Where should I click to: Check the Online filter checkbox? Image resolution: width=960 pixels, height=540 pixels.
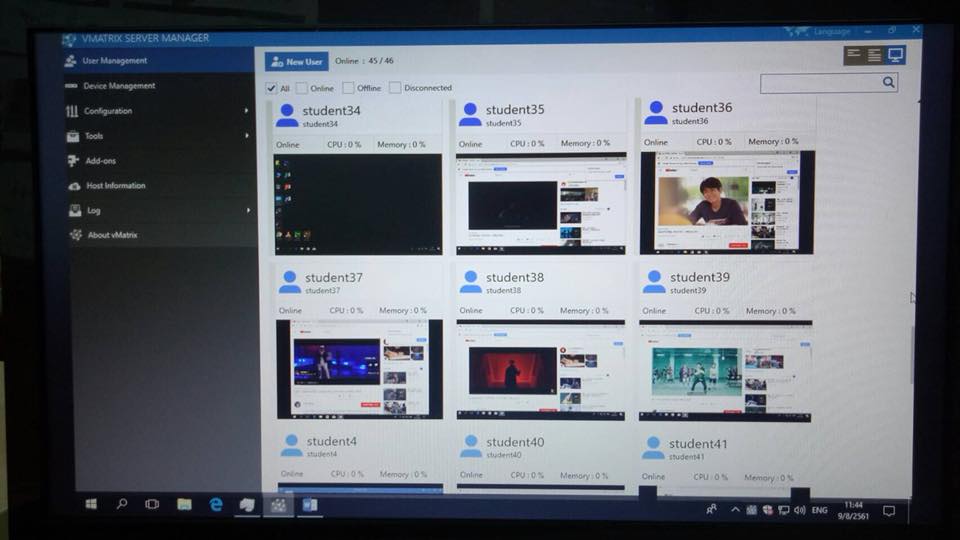(301, 88)
